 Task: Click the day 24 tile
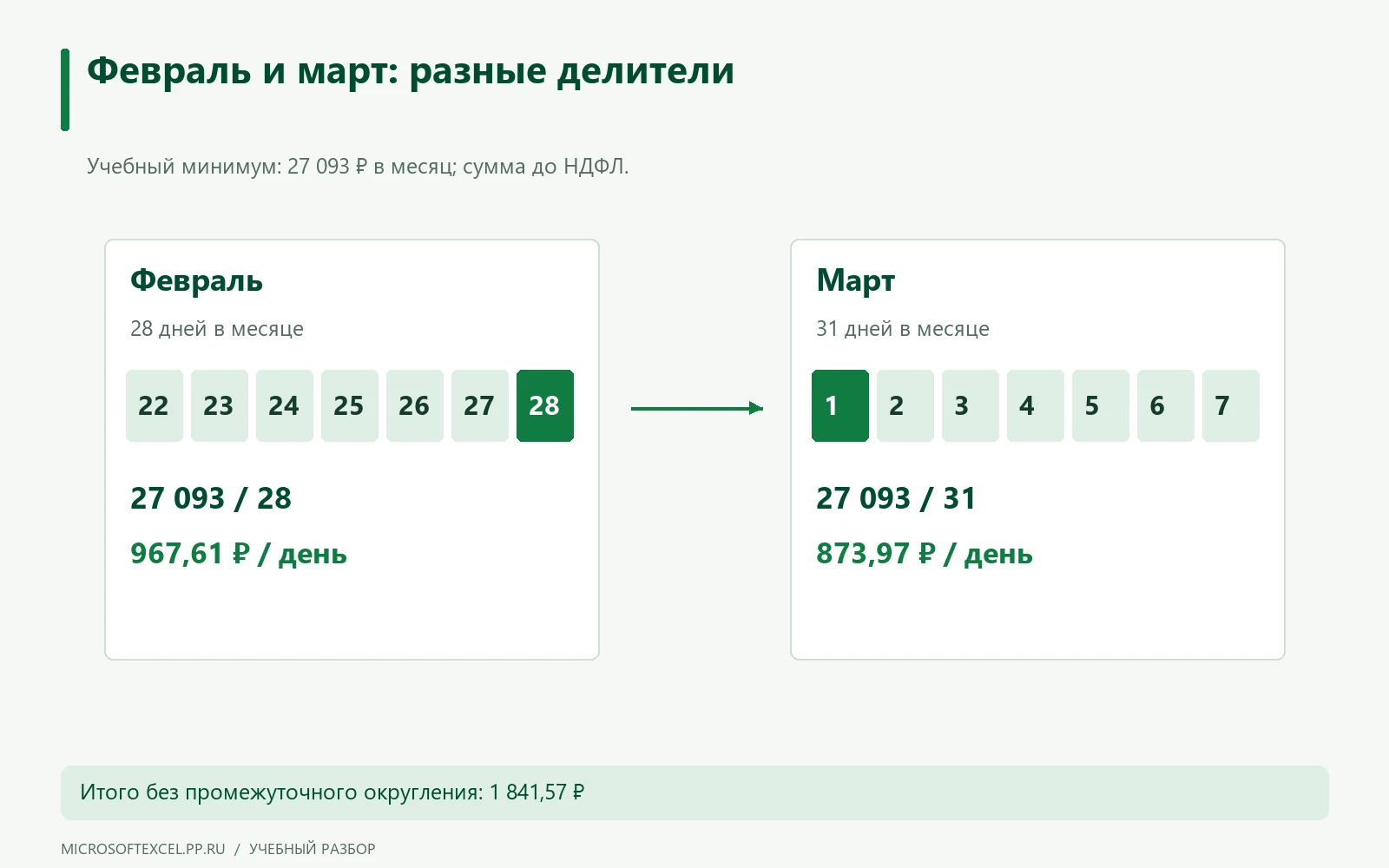pos(285,405)
